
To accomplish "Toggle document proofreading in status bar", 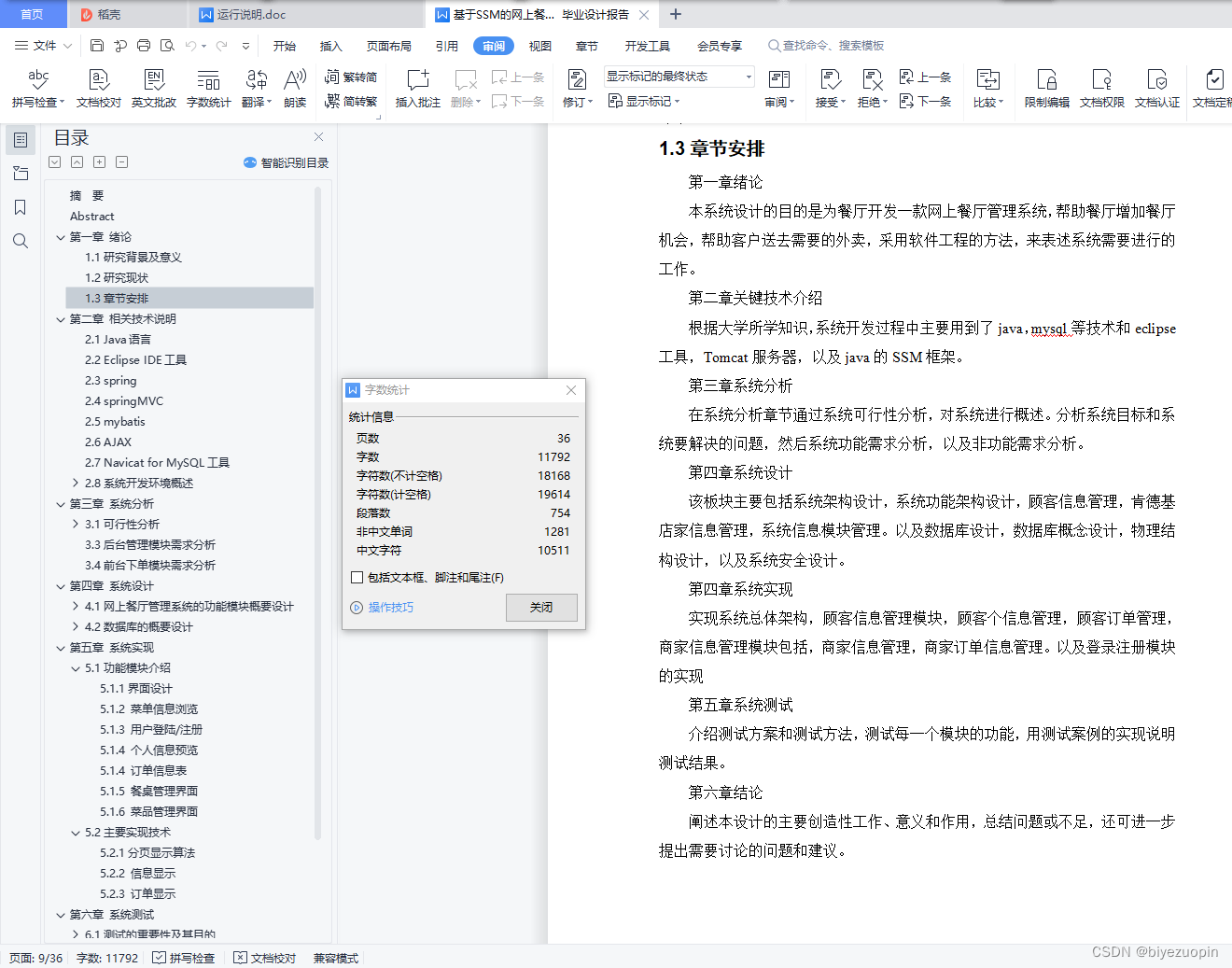I will [x=265, y=958].
